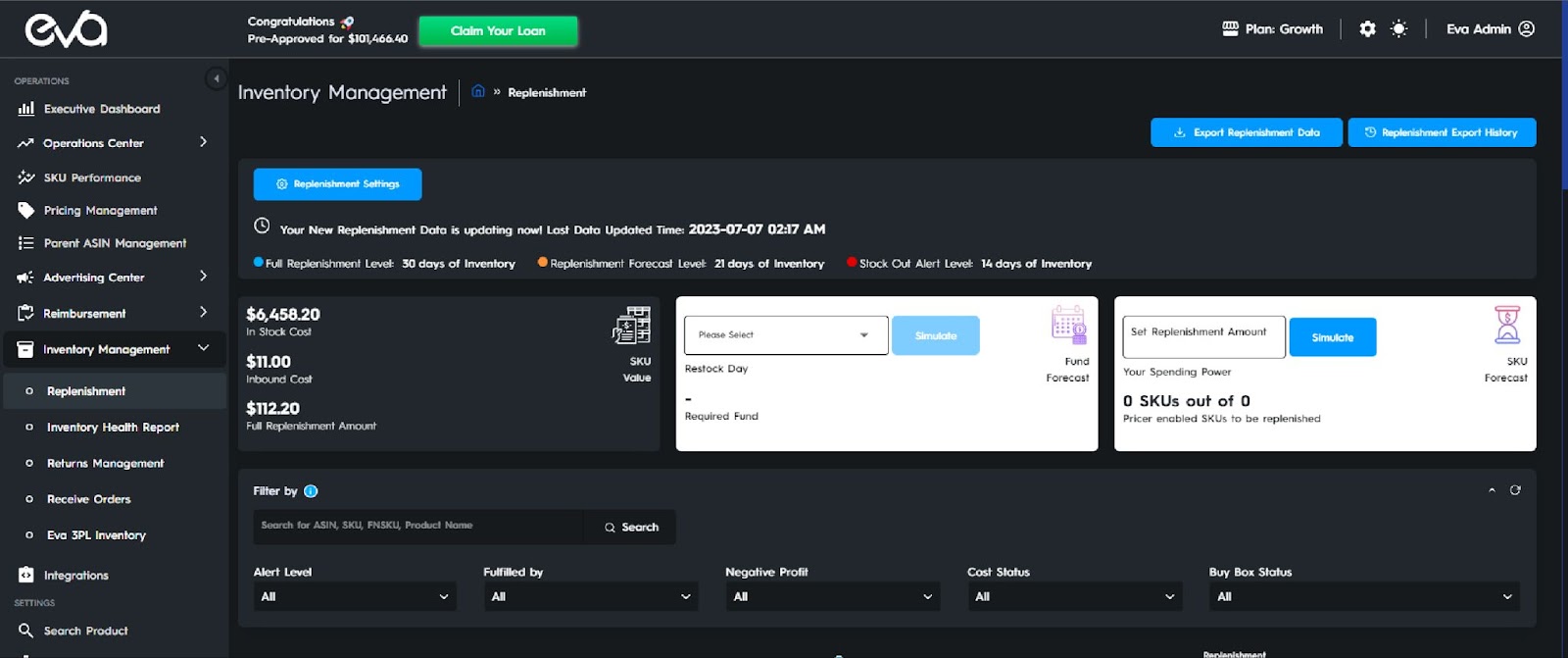Collapse the Filter by panel
Viewport: 1568px width, 658px height.
coord(1492,490)
